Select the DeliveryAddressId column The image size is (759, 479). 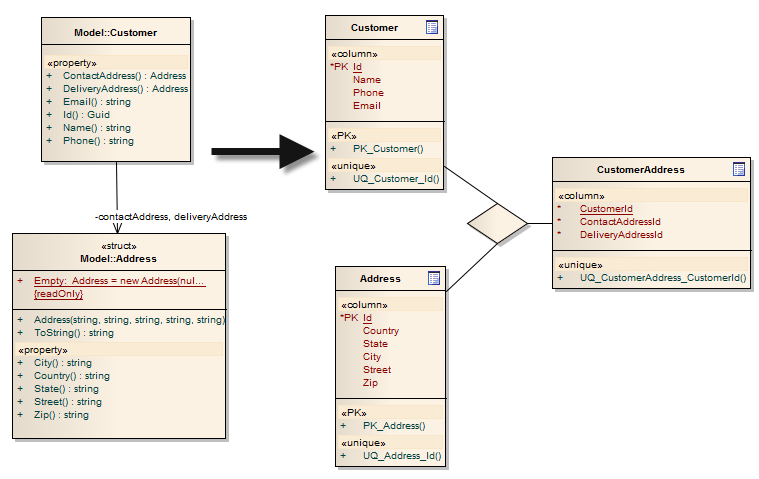[x=621, y=235]
